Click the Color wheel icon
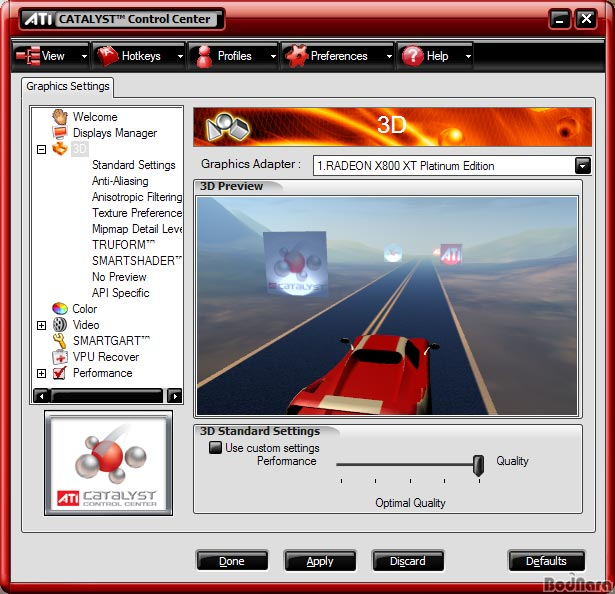Screen dimensions: 615x594 pyautogui.click(x=60, y=308)
